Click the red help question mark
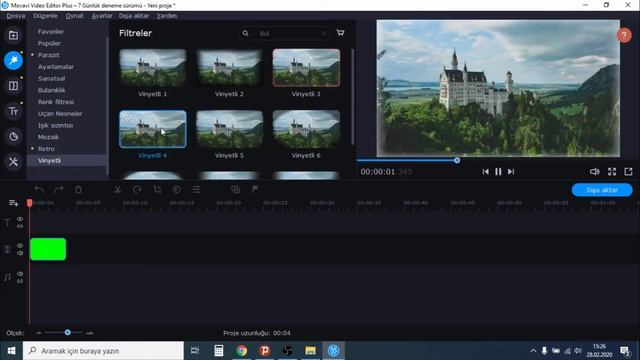640x360 pixels. pos(624,35)
